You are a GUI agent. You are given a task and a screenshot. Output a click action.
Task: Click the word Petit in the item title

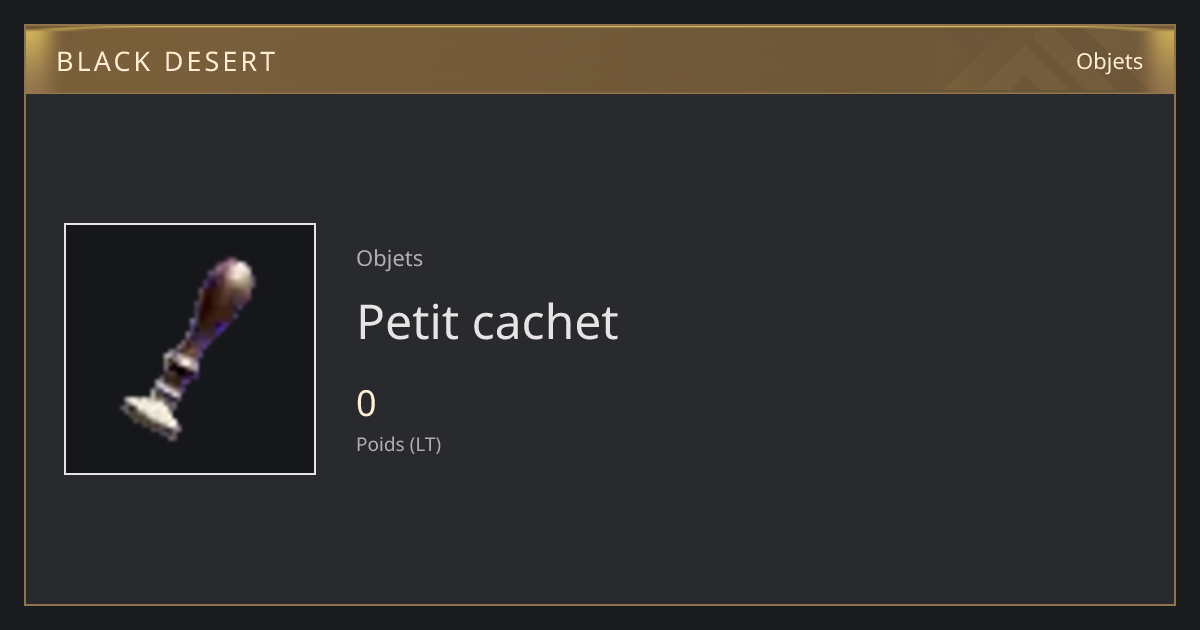[408, 321]
